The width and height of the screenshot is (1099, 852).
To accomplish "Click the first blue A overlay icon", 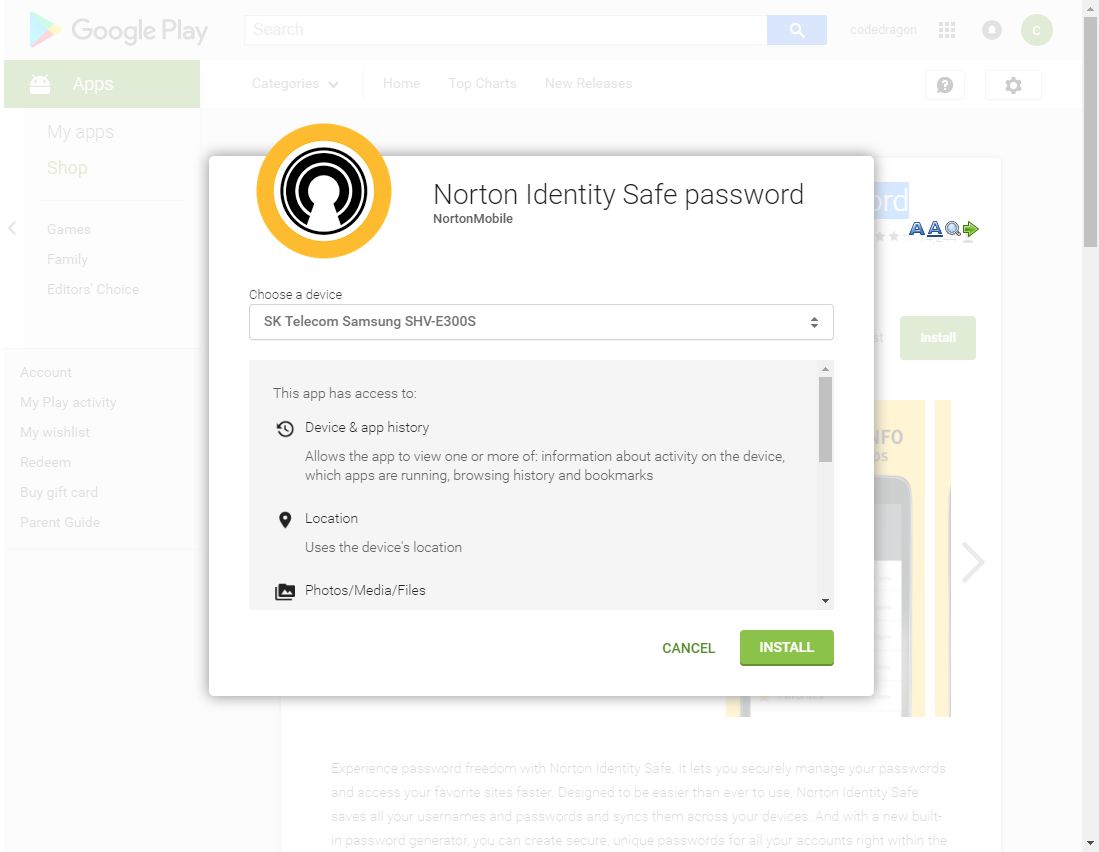I will [x=917, y=228].
